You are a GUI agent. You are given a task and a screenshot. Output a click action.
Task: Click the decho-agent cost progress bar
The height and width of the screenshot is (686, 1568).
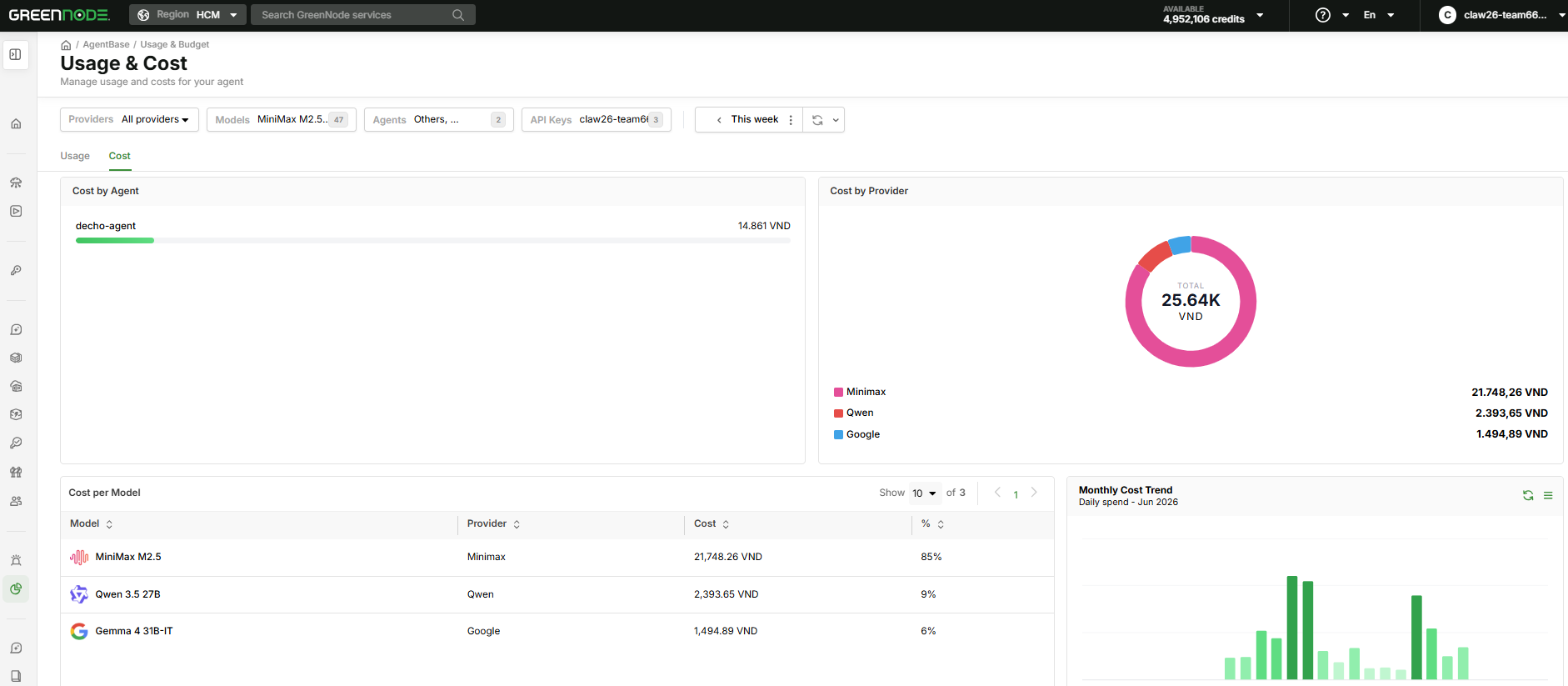(432, 241)
